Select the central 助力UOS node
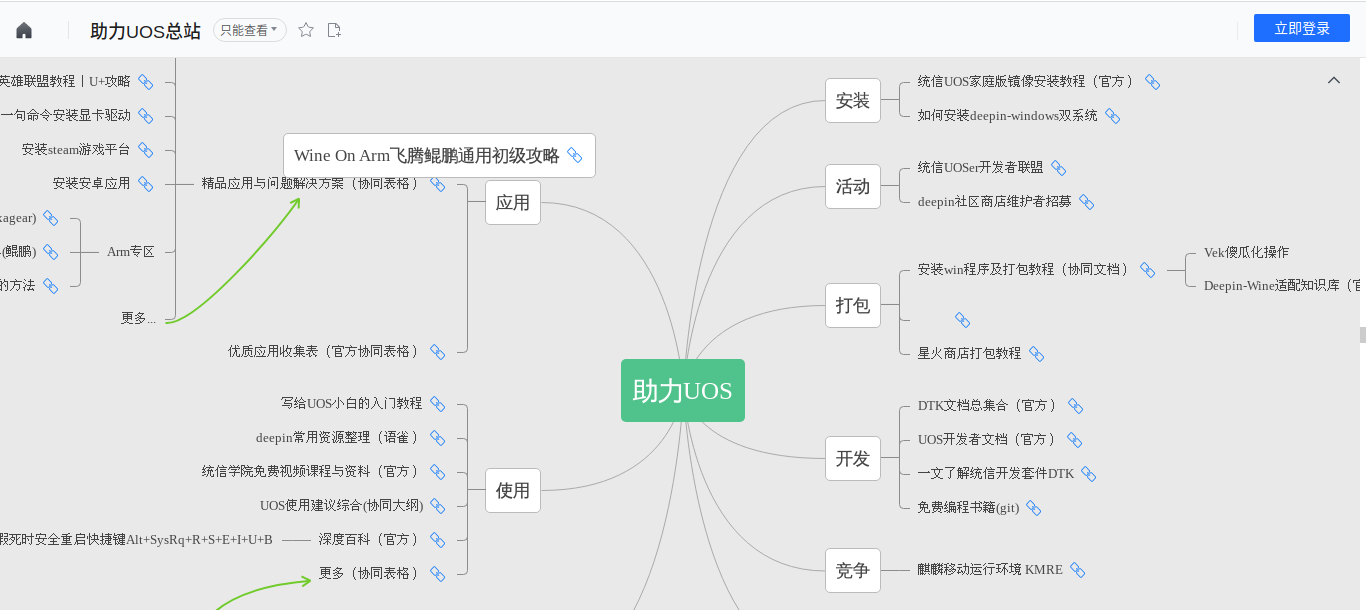 coord(683,391)
